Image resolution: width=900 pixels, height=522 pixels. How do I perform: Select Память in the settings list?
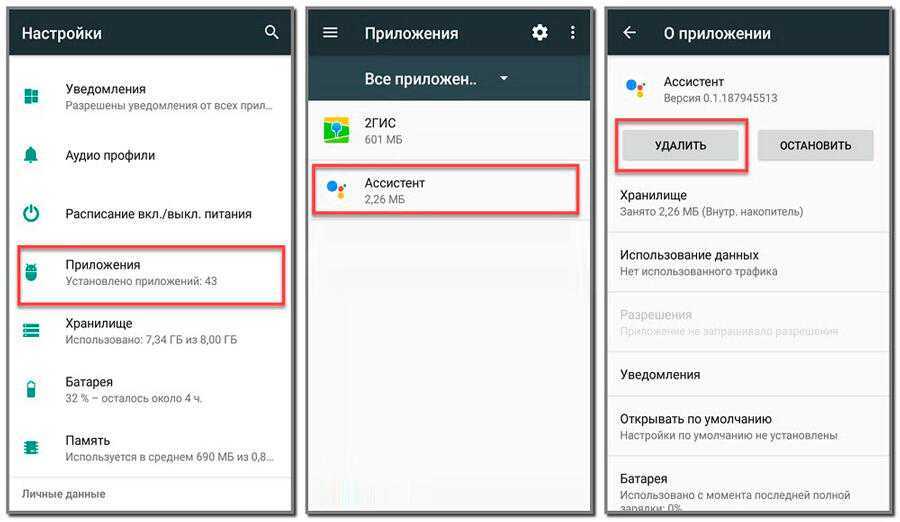pyautogui.click(x=150, y=448)
